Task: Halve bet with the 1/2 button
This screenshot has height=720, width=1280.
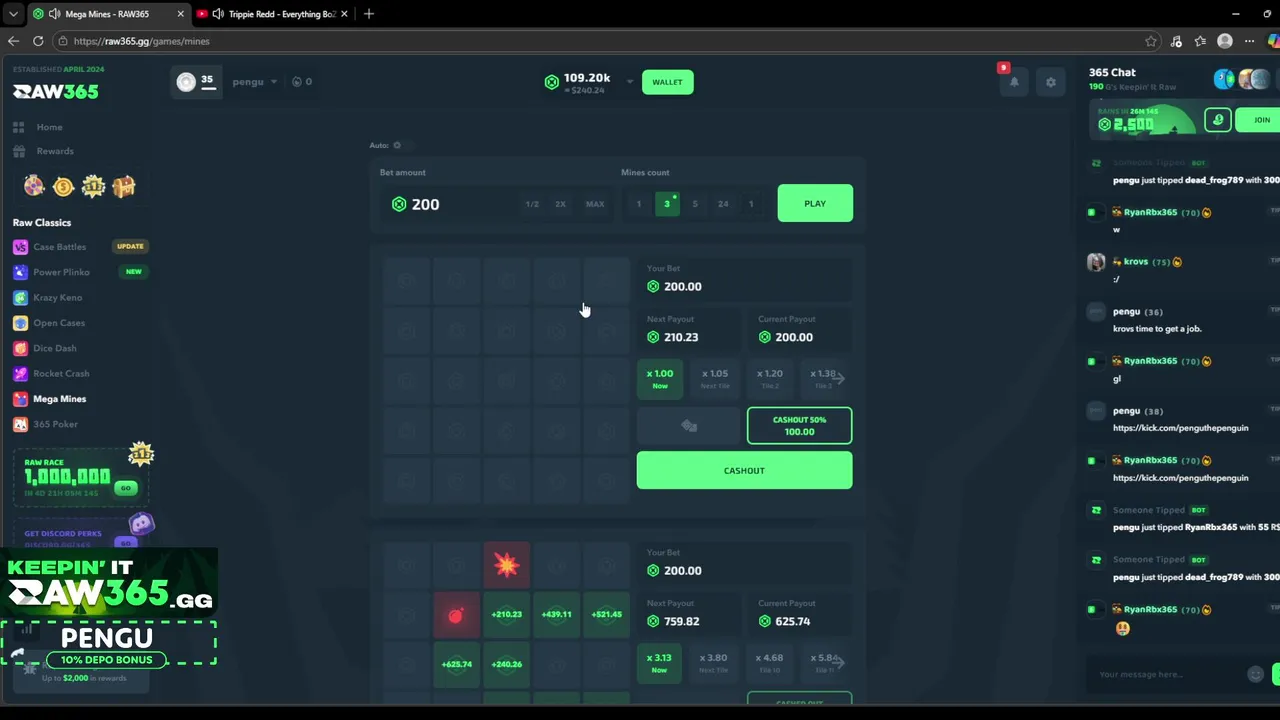Action: pyautogui.click(x=532, y=204)
